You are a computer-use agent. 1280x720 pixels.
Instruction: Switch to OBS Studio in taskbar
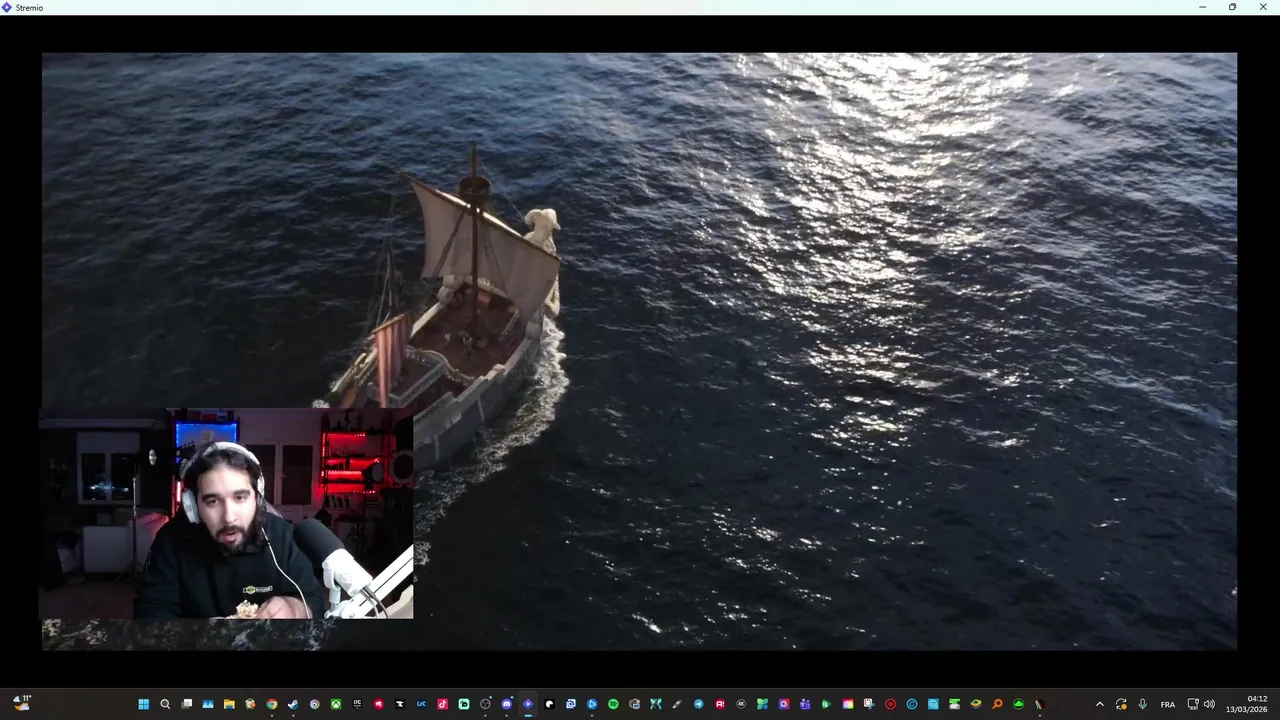click(x=485, y=704)
